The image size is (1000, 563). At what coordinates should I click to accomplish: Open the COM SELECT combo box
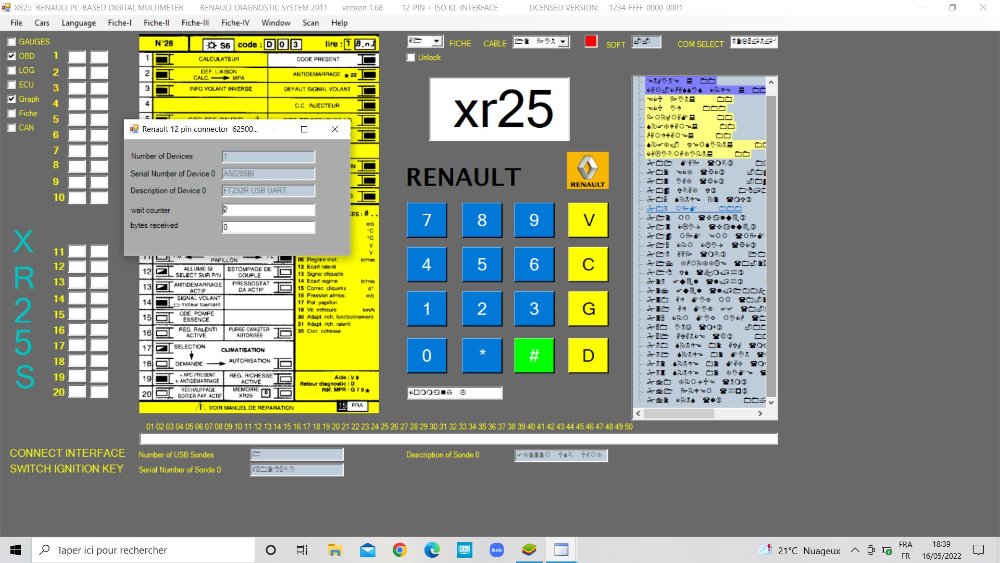[x=753, y=42]
